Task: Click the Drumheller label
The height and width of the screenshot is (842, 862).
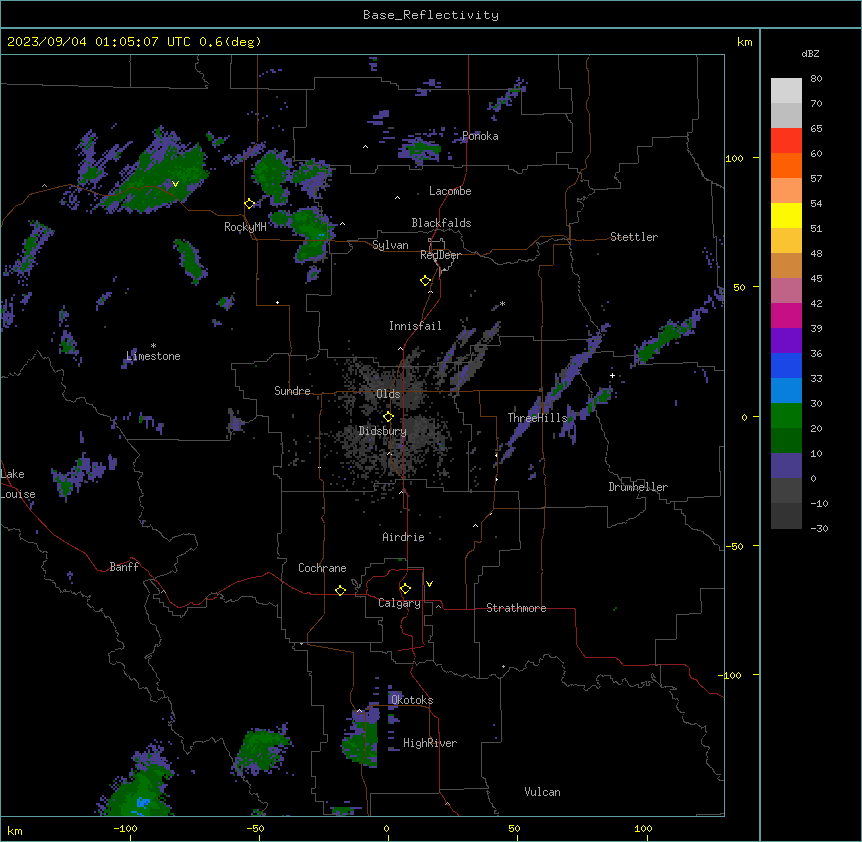Action: point(638,487)
